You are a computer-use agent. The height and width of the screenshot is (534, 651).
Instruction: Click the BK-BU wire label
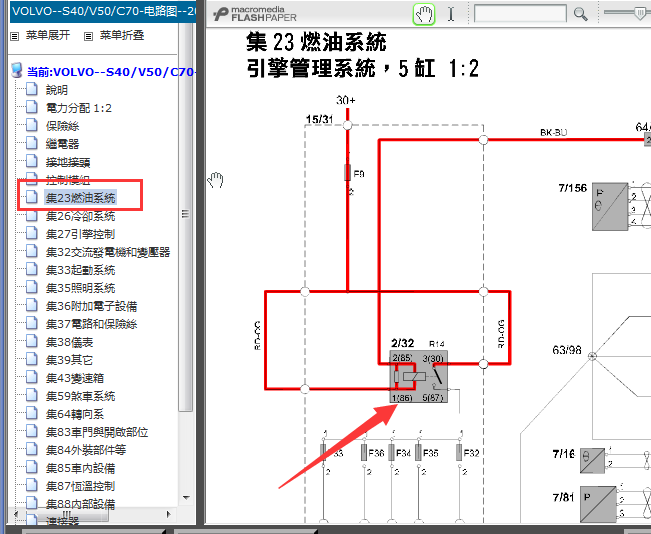coord(553,132)
